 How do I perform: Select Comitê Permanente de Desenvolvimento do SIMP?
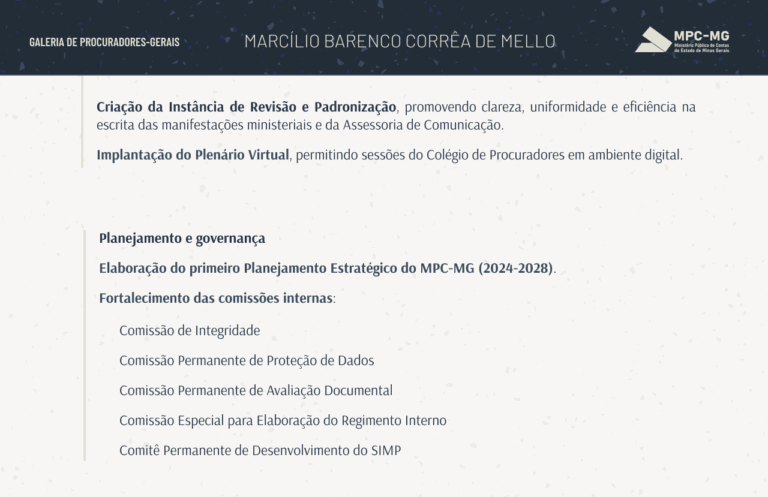(260, 450)
